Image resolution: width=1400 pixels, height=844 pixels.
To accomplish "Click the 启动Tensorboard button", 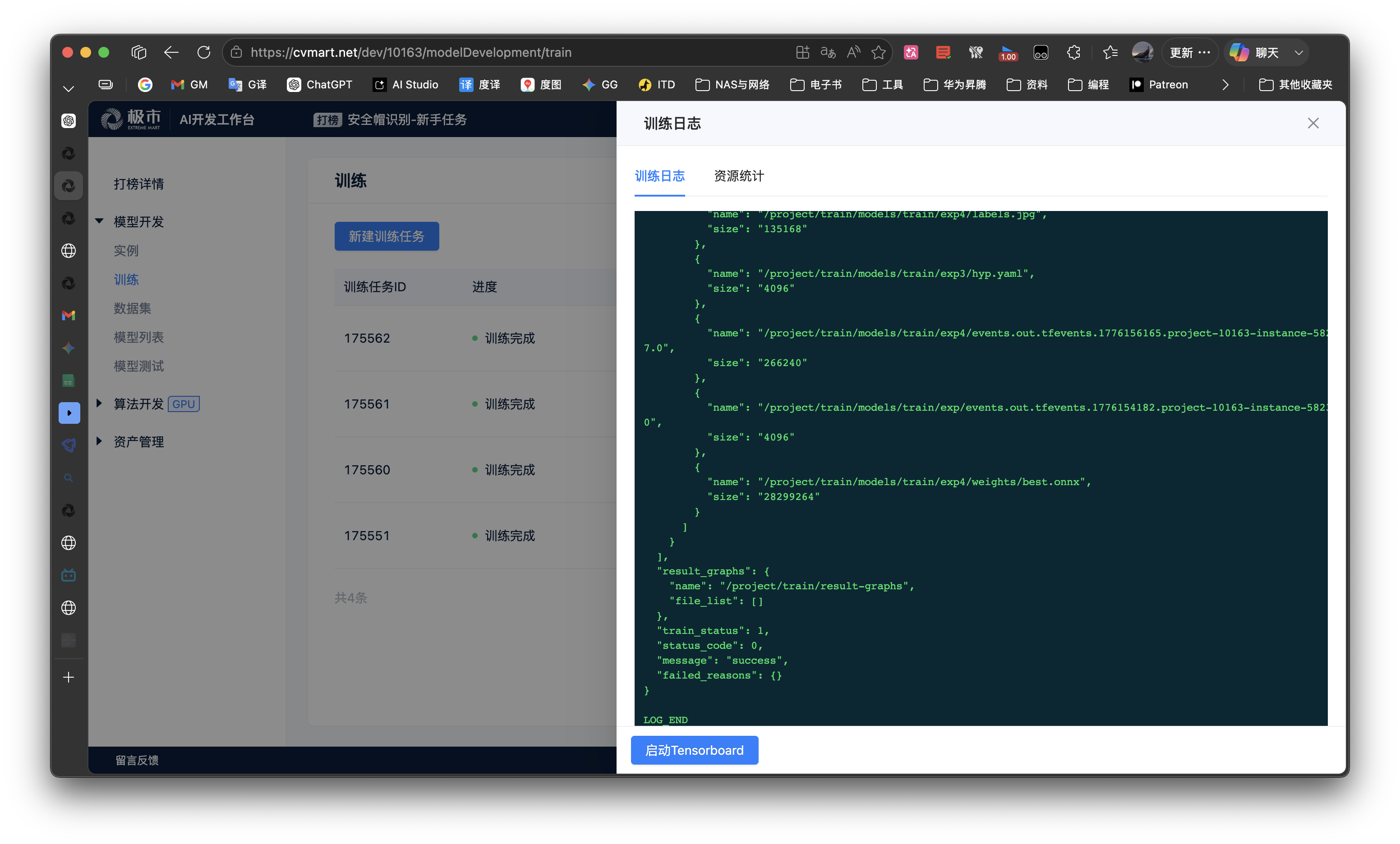I will [x=694, y=750].
